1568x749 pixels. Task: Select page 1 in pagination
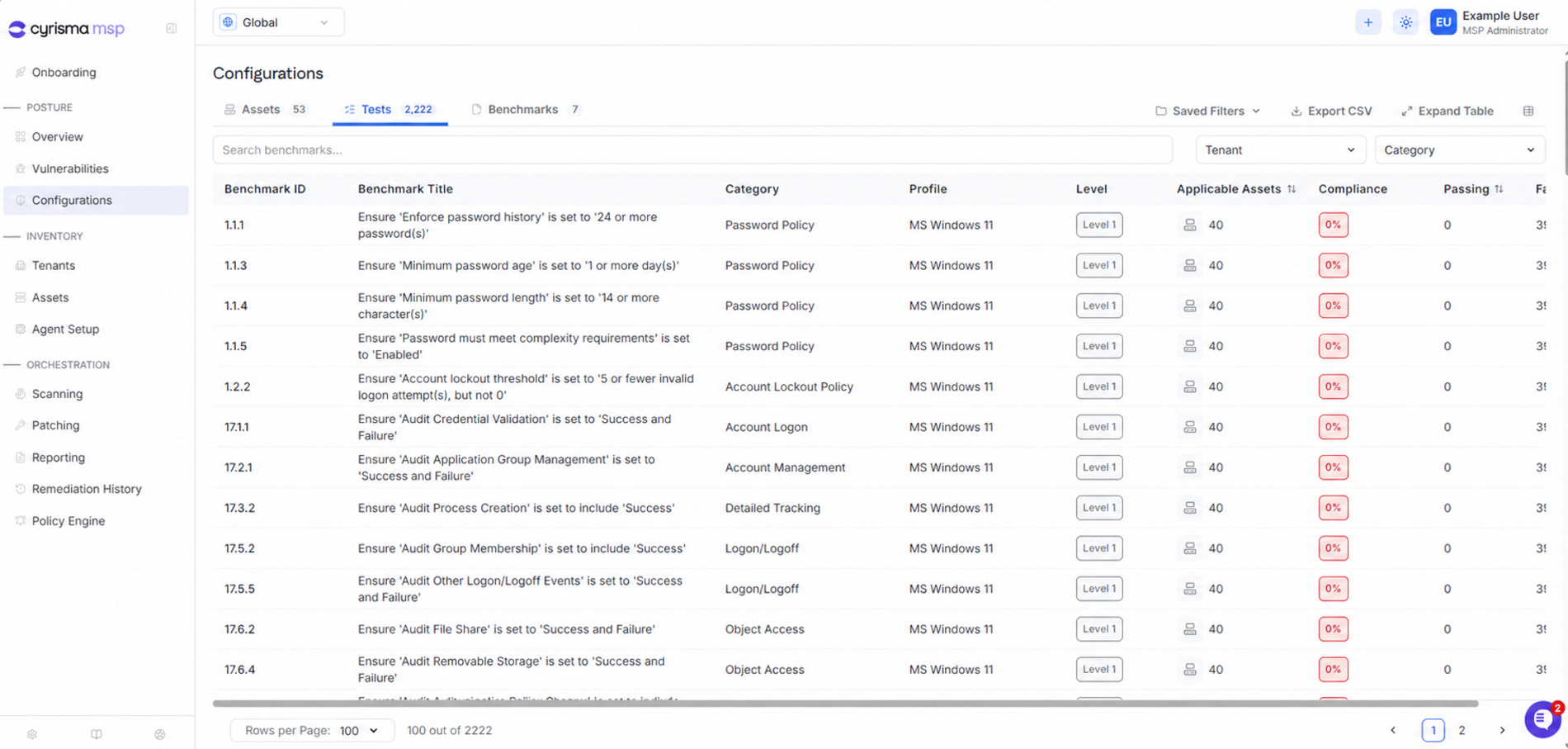click(x=1433, y=730)
